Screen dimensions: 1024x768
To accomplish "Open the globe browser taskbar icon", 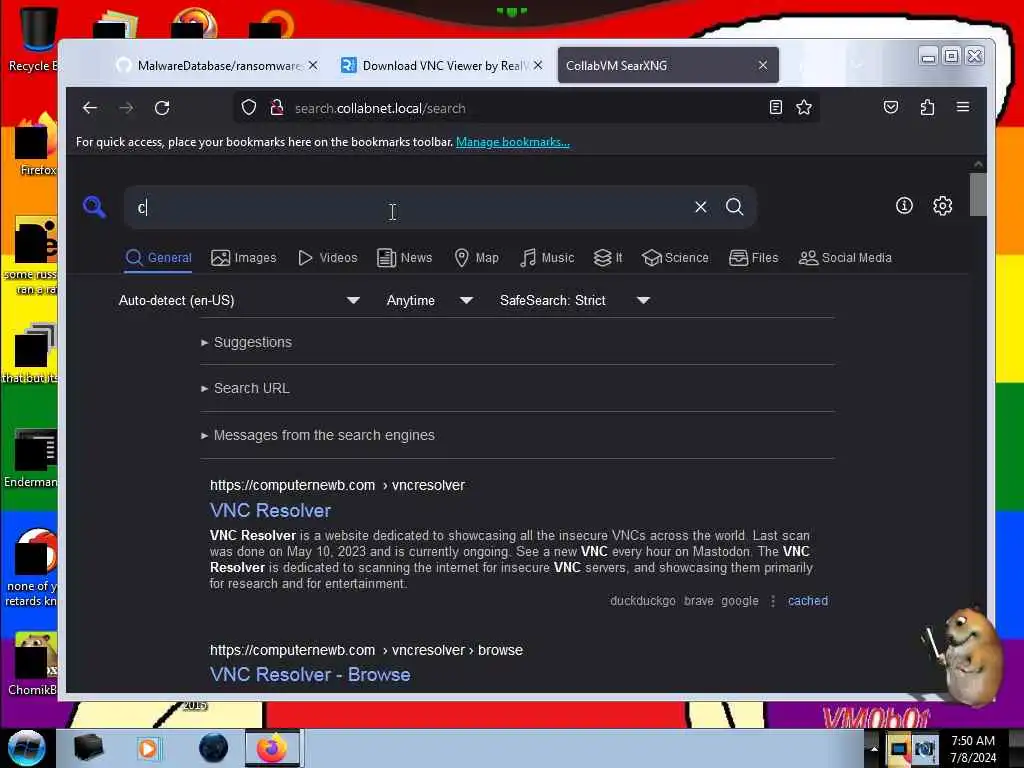I will [x=214, y=748].
